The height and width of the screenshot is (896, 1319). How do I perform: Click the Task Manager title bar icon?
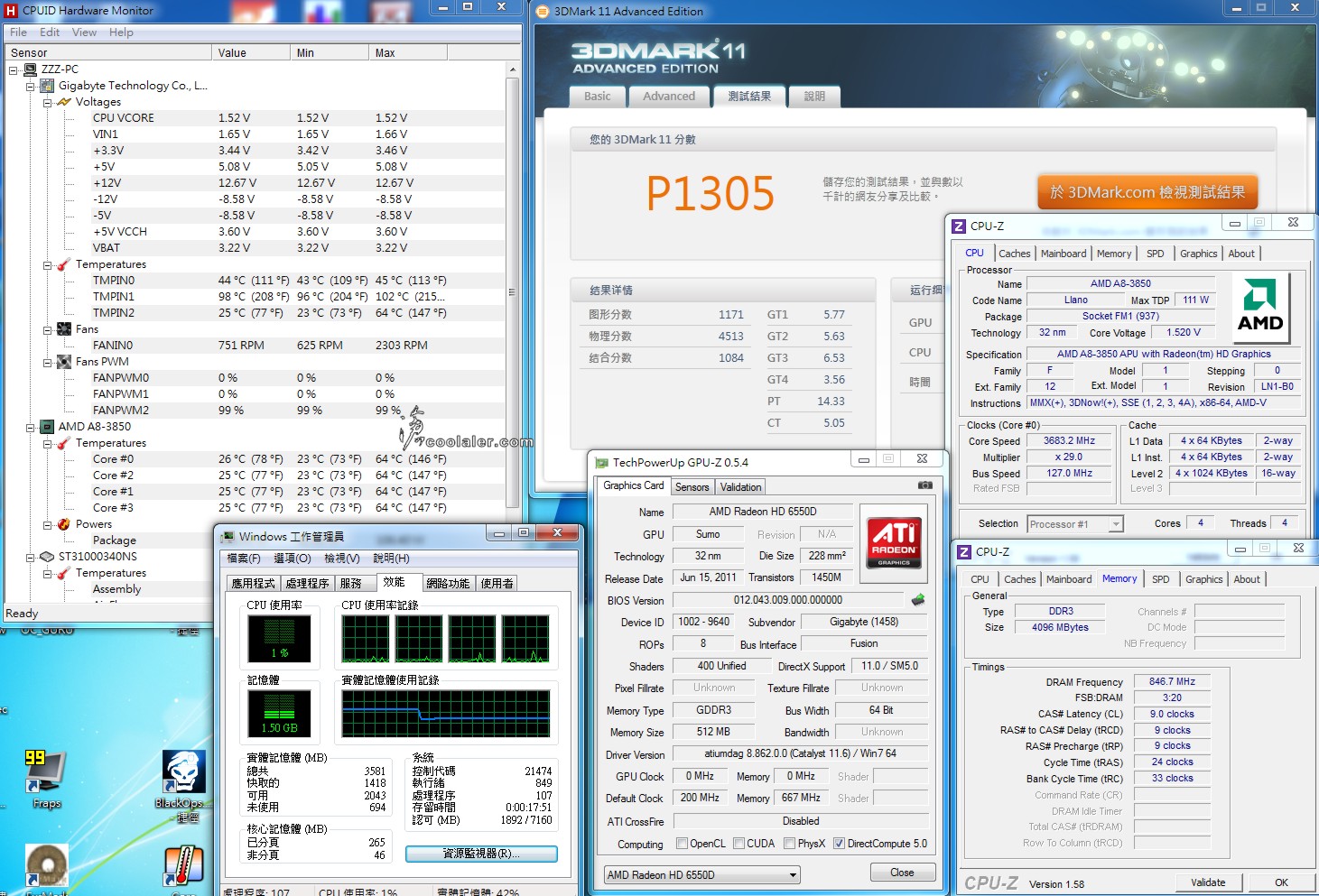click(228, 536)
